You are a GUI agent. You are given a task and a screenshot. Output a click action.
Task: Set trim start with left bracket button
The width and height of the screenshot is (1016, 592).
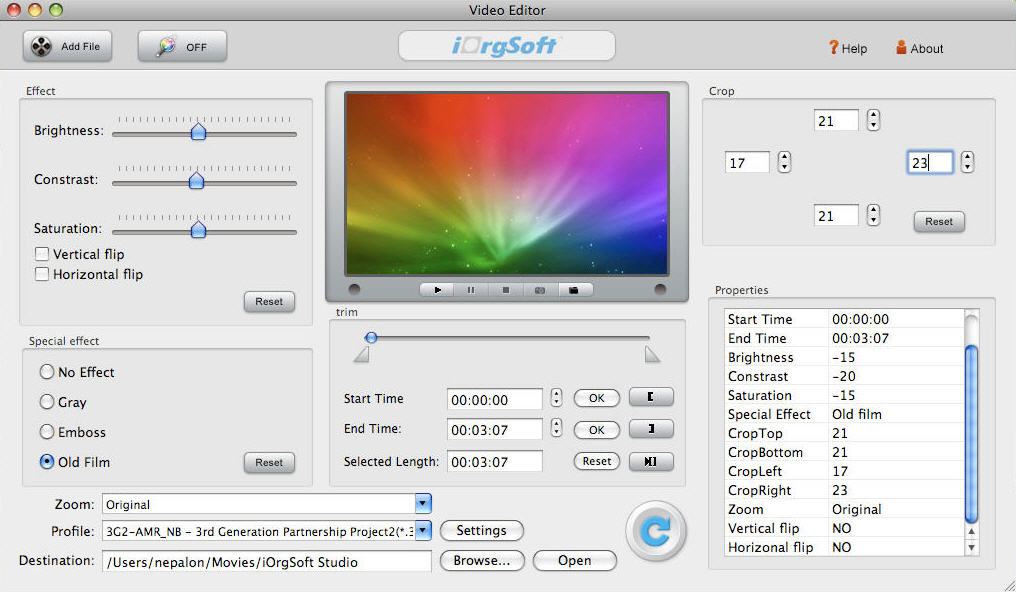[651, 397]
